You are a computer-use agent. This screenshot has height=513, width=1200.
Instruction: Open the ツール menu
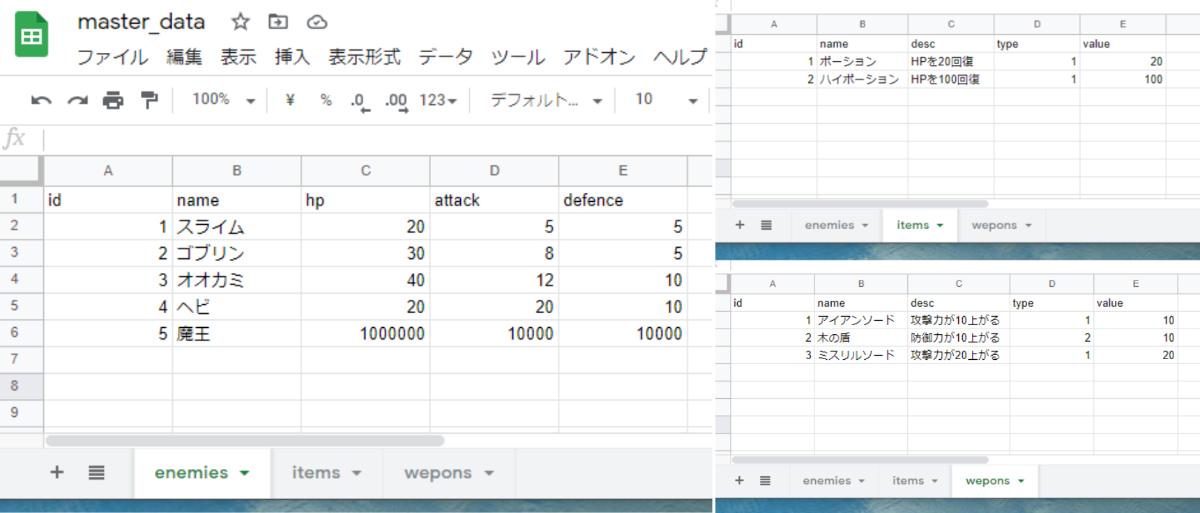click(517, 57)
